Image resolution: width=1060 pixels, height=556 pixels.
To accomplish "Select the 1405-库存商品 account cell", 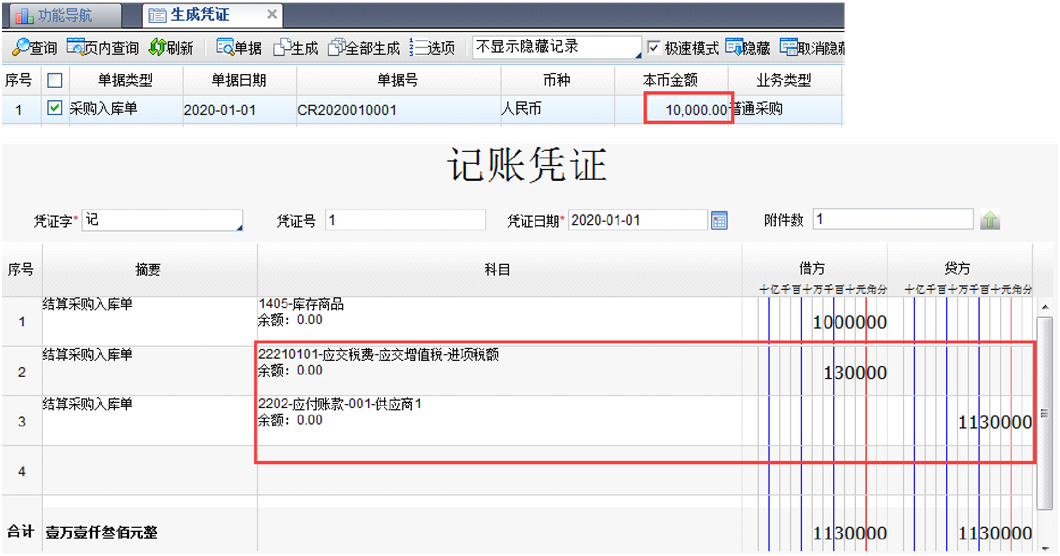I will [x=499, y=321].
